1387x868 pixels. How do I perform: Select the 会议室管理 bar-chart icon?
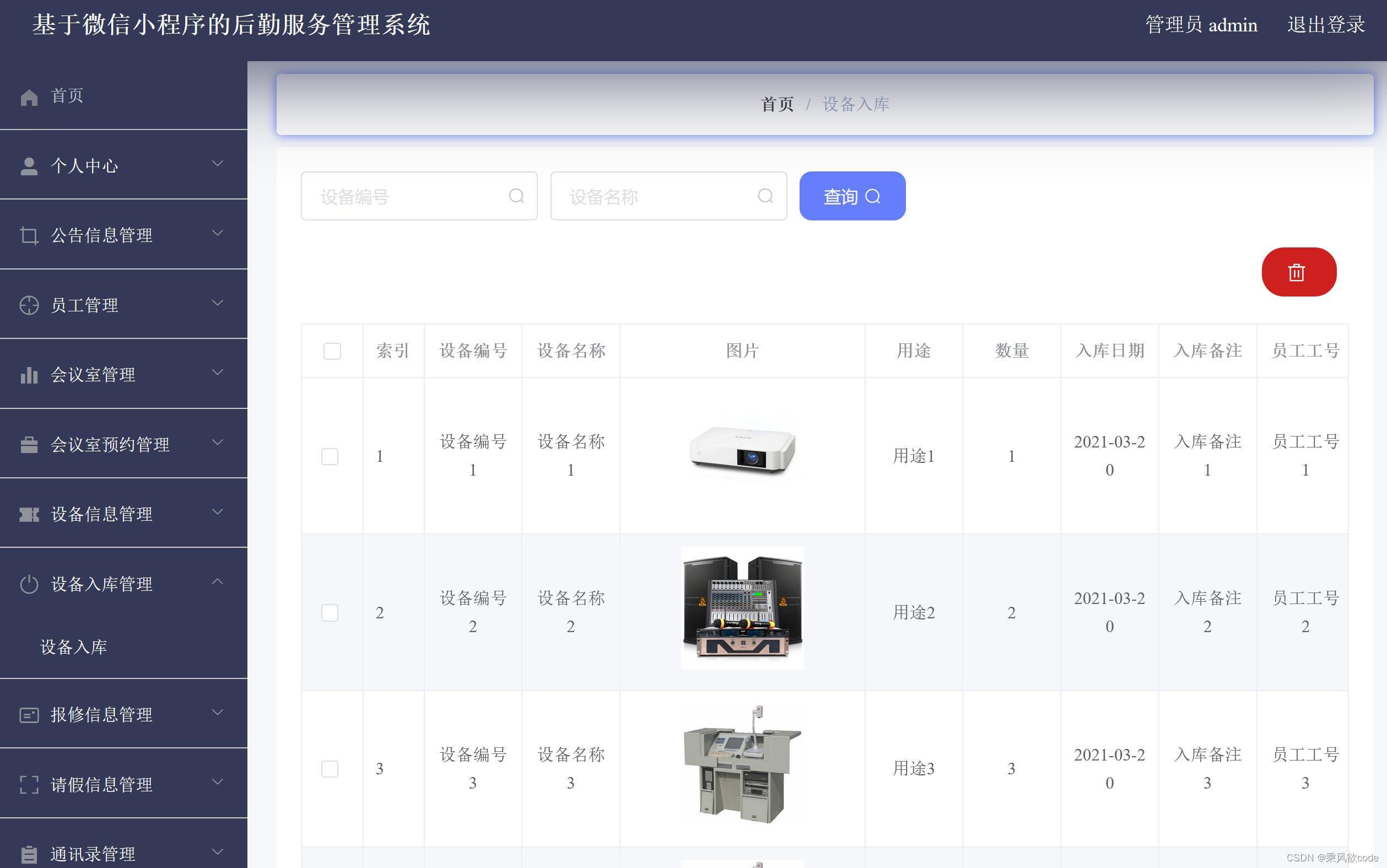pos(29,375)
